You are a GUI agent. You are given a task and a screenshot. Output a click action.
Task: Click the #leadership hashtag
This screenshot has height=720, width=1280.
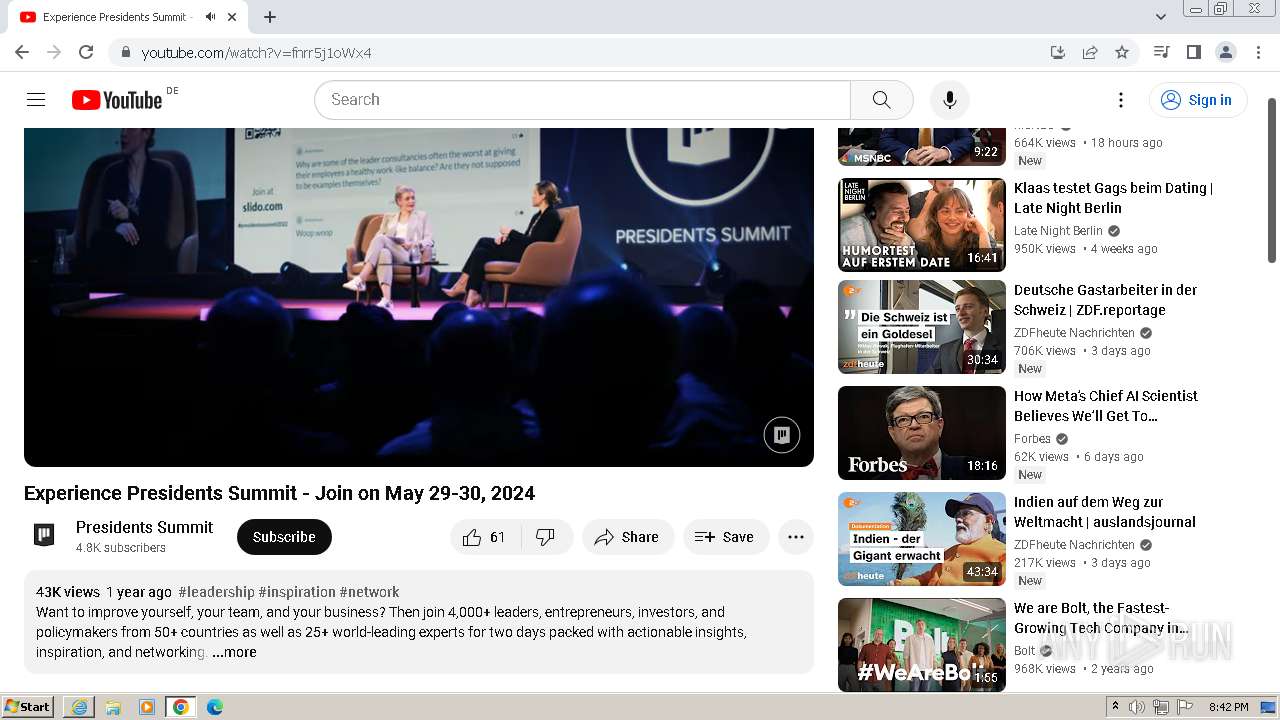[x=216, y=592]
